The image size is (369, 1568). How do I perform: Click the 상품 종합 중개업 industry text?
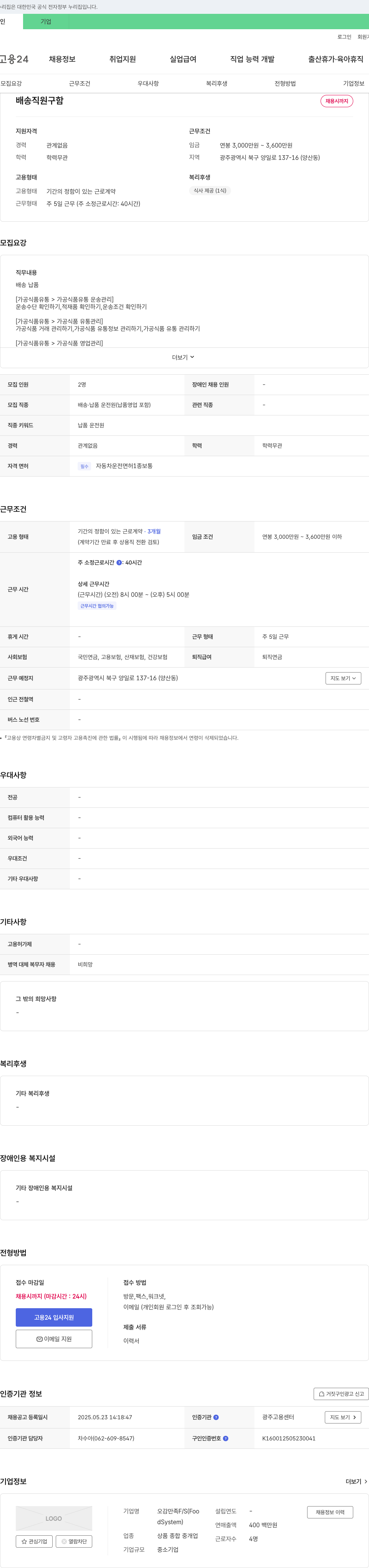click(177, 1536)
